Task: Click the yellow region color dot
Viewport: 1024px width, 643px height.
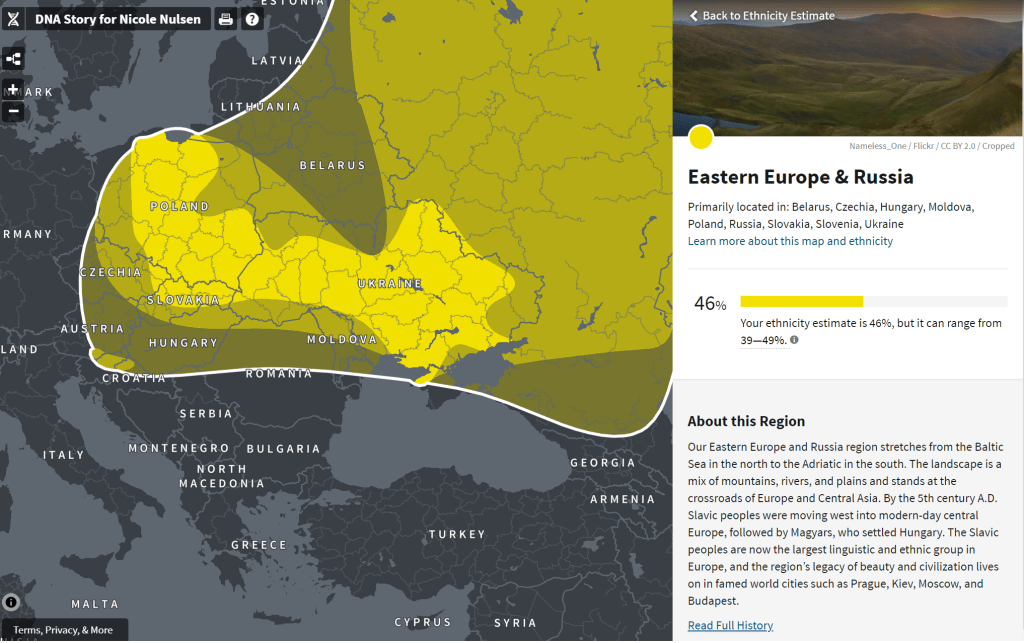Action: [x=701, y=138]
